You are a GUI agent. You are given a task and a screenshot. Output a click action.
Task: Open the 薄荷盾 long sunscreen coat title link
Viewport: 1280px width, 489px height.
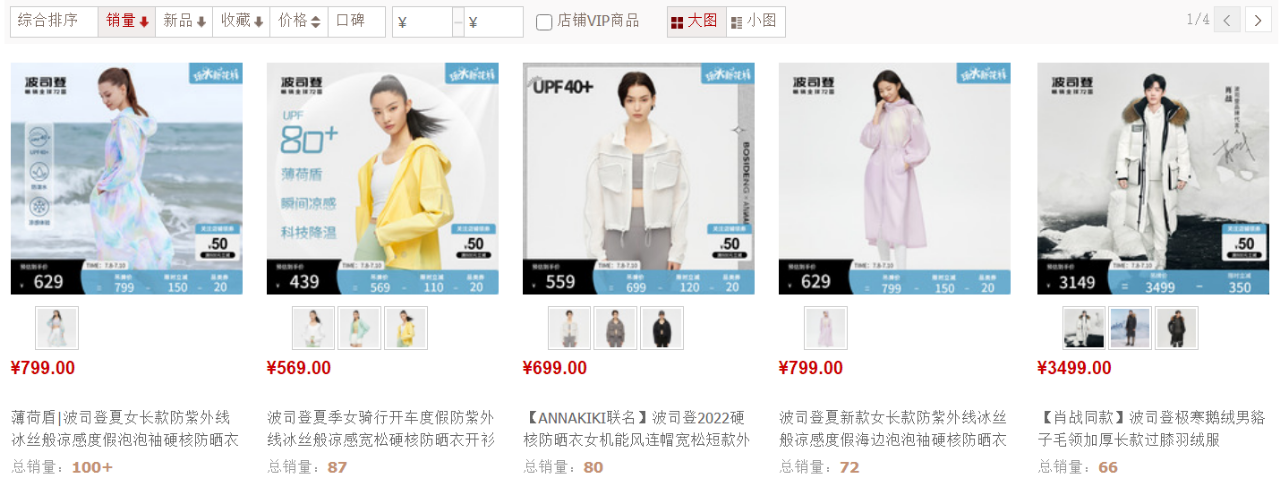125,428
